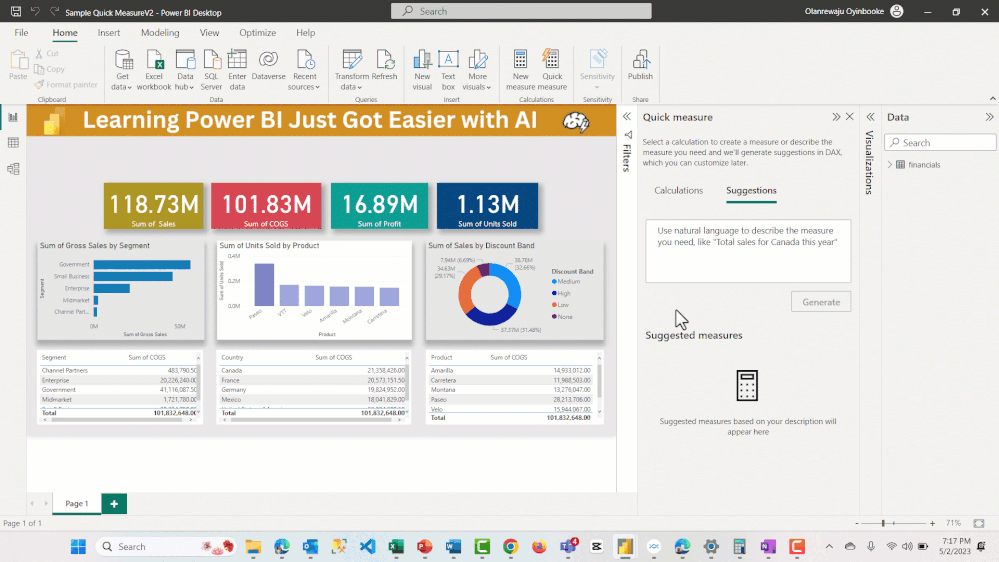
Task: Click the zoom slider handle
Action: click(883, 523)
